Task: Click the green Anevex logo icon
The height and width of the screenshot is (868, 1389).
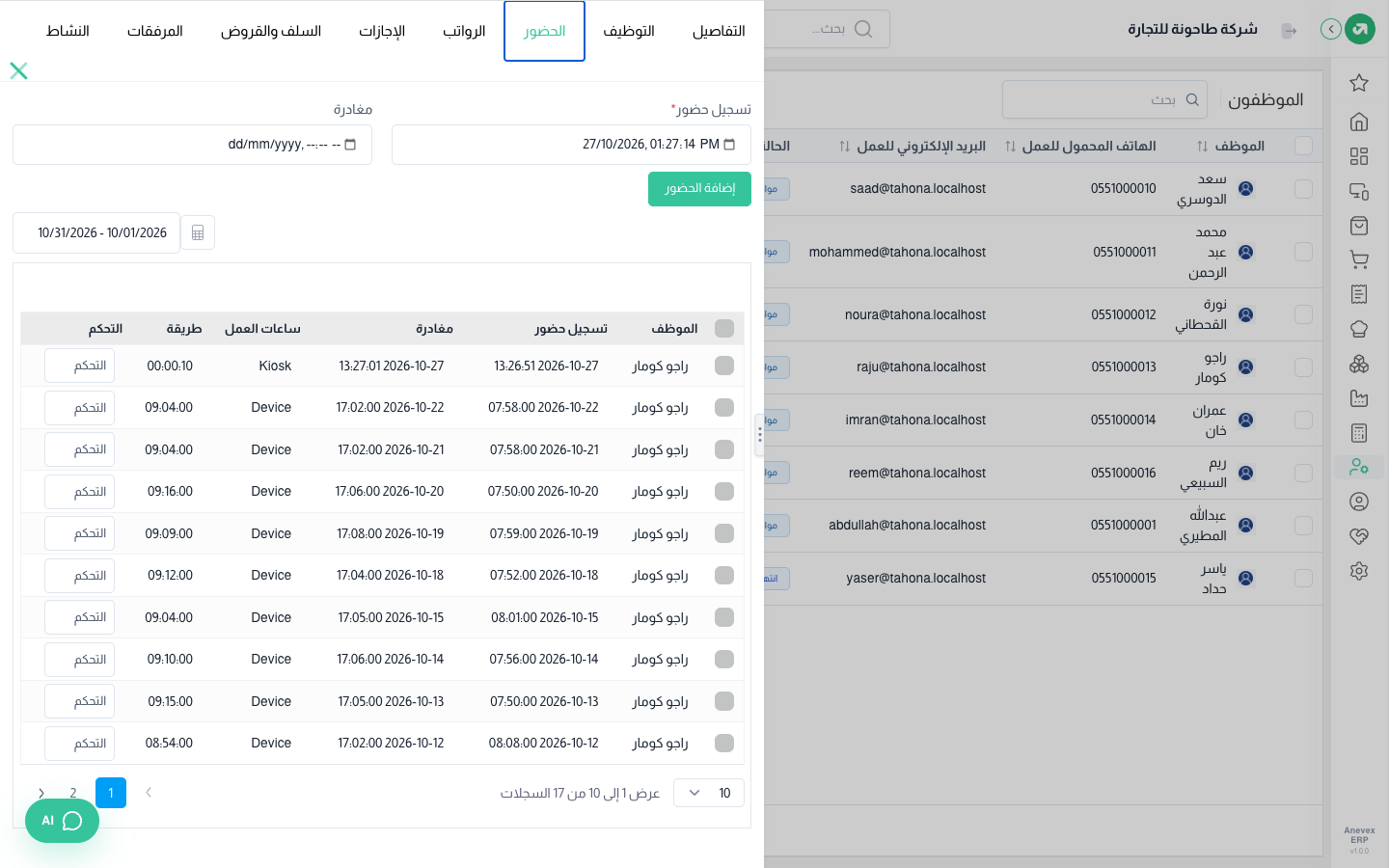Action: click(1360, 29)
